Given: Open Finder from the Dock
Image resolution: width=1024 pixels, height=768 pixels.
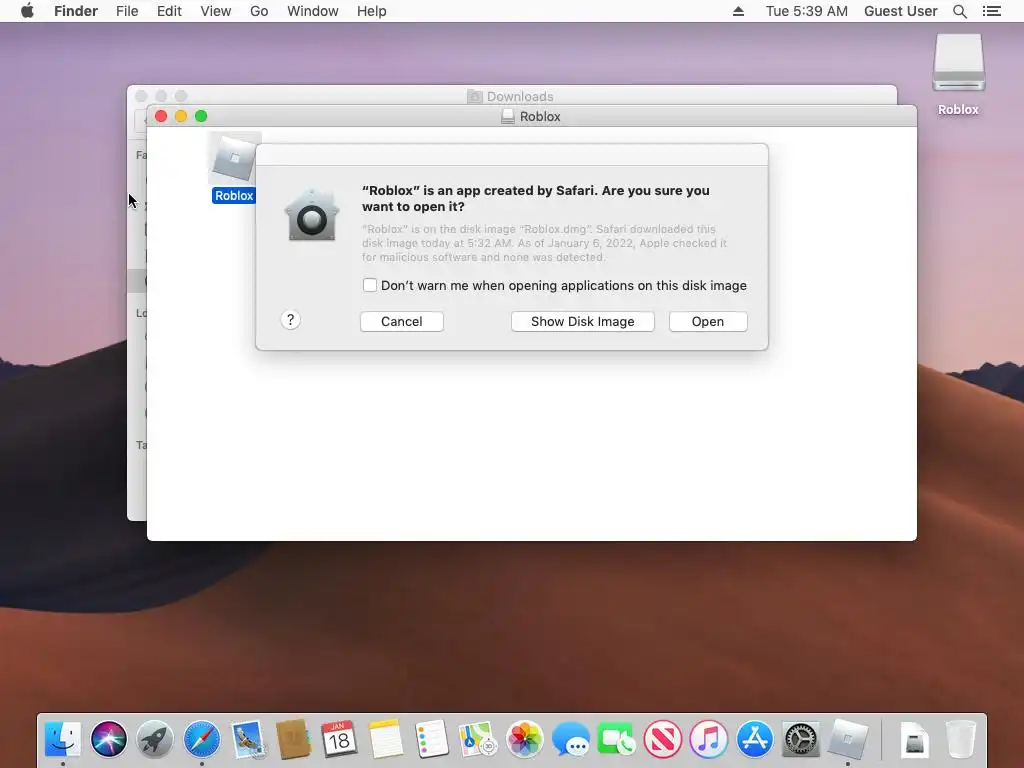Looking at the screenshot, I should coord(63,739).
